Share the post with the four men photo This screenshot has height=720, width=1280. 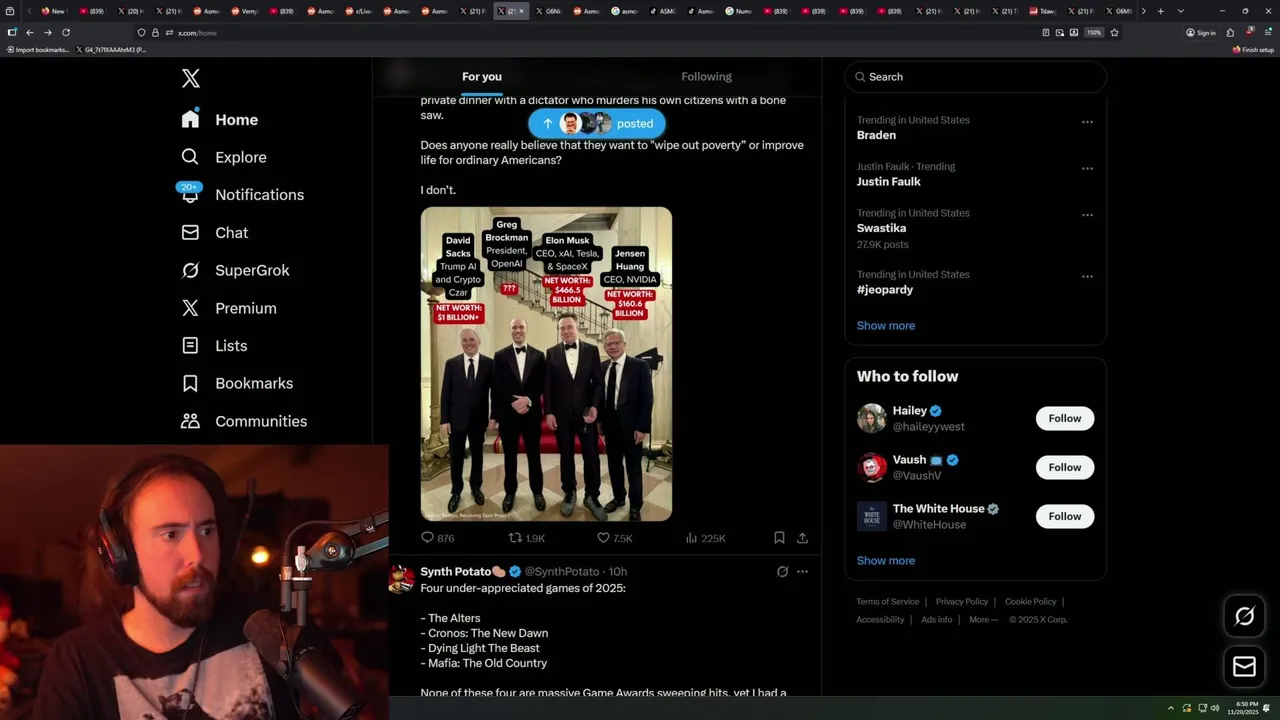(x=802, y=538)
